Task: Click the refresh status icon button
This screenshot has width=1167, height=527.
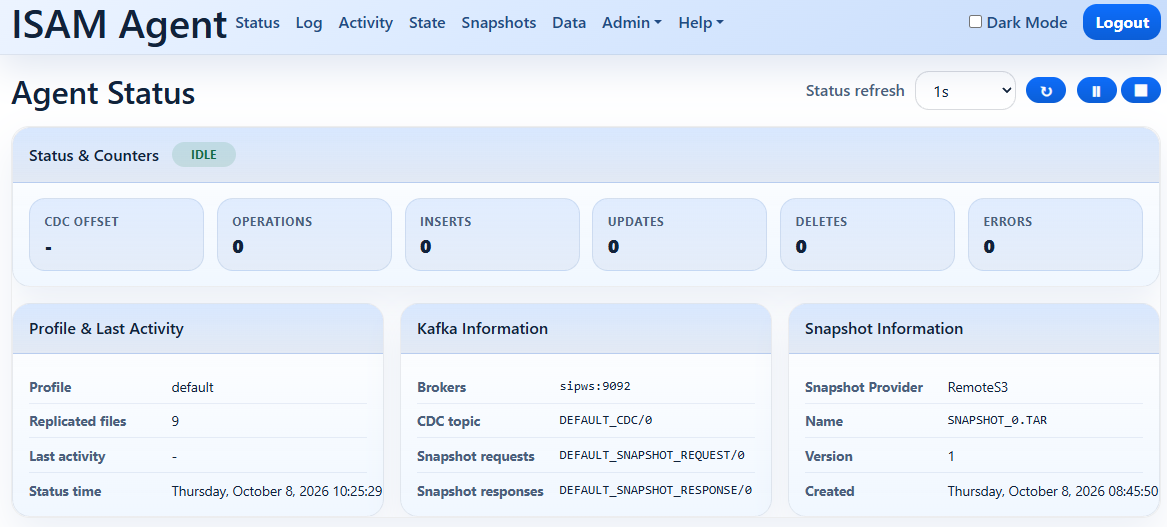Action: coord(1046,91)
